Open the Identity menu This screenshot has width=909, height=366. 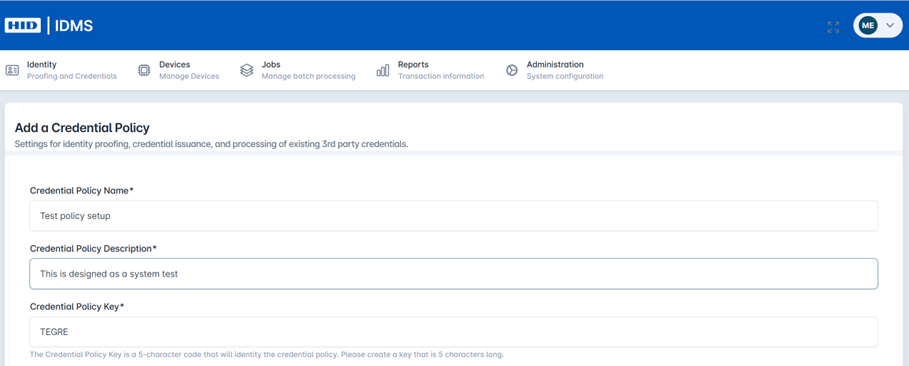[x=61, y=70]
